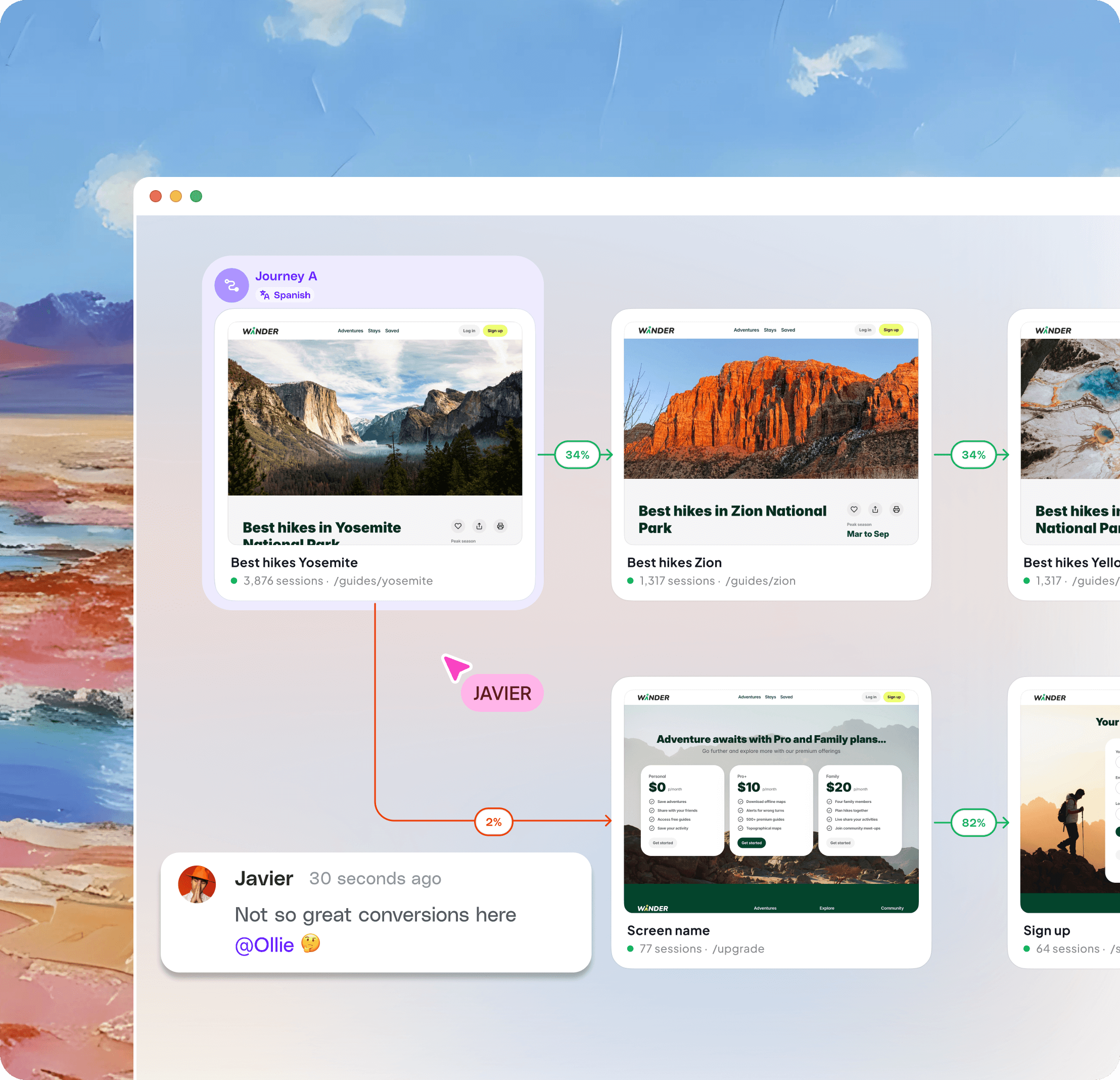Click Javier's avatar in the comment
1120x1080 pixels.
[197, 884]
